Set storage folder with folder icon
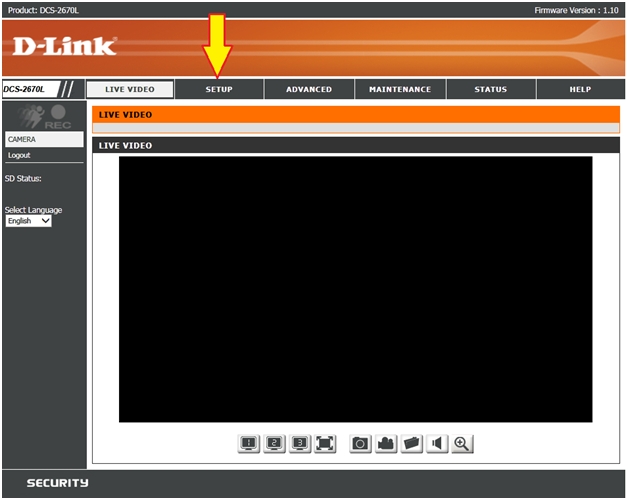 411,443
